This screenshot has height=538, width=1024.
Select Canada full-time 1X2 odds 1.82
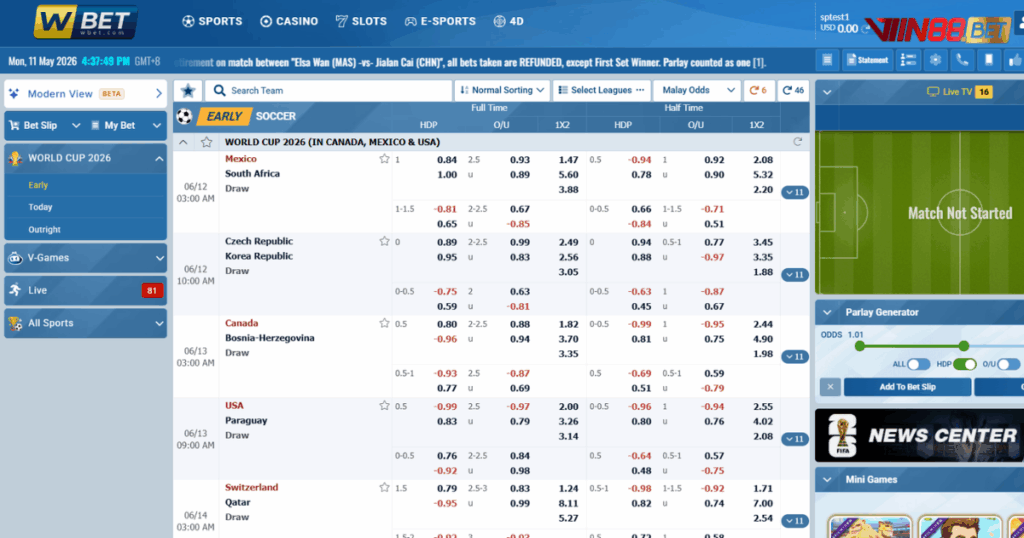568,324
